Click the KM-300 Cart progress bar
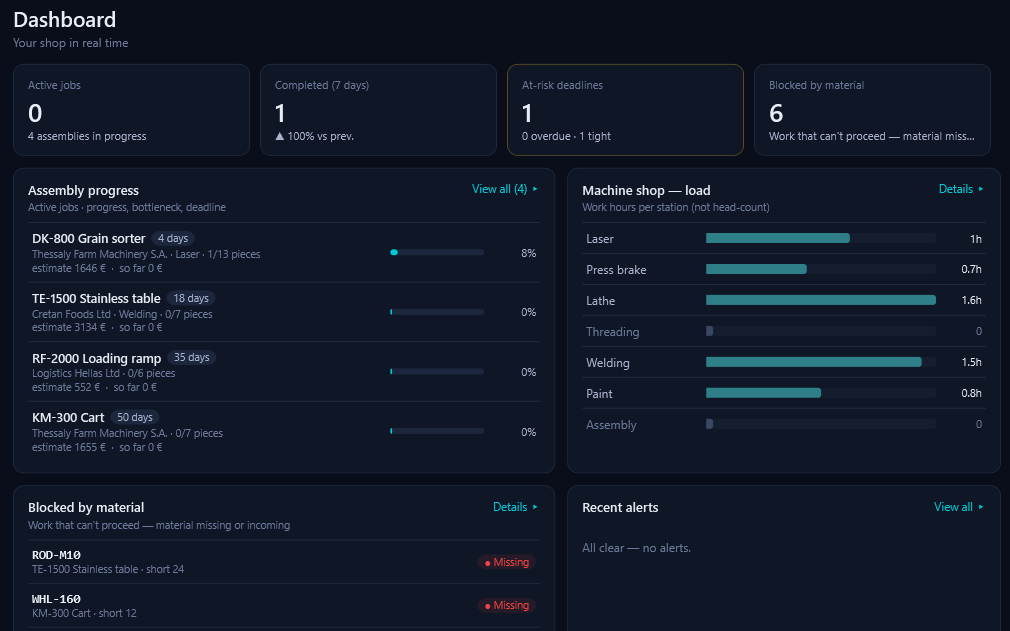 (437, 431)
